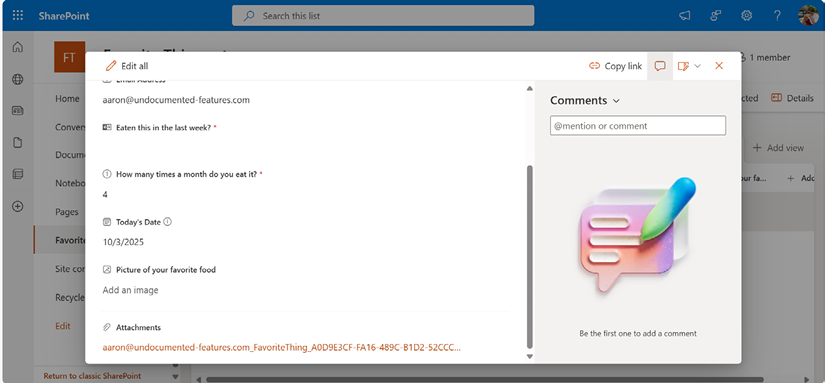Screen dimensions: 825x383
Task: Click the date value 10/3/2025
Action: click(x=123, y=242)
